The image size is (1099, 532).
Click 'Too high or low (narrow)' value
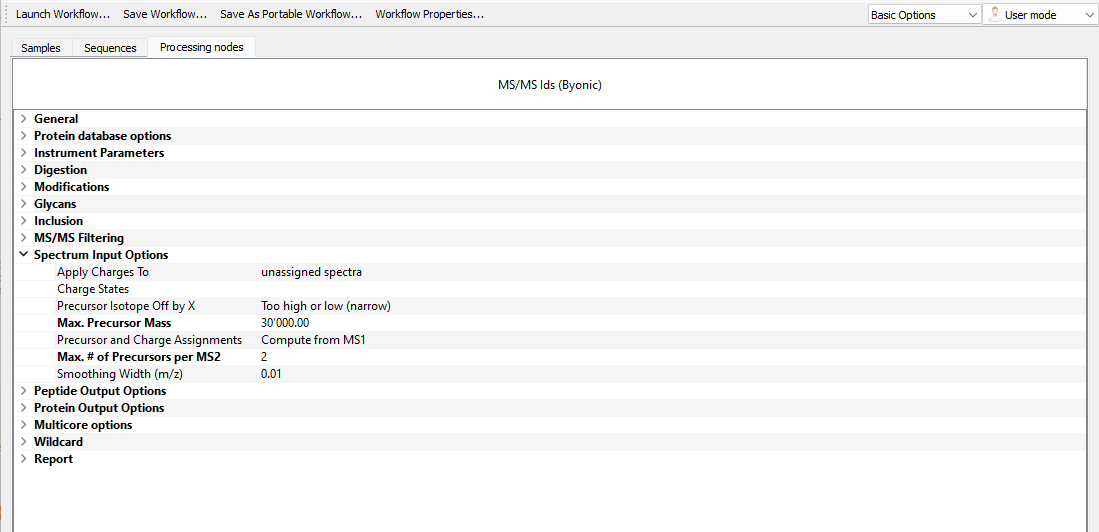point(325,306)
